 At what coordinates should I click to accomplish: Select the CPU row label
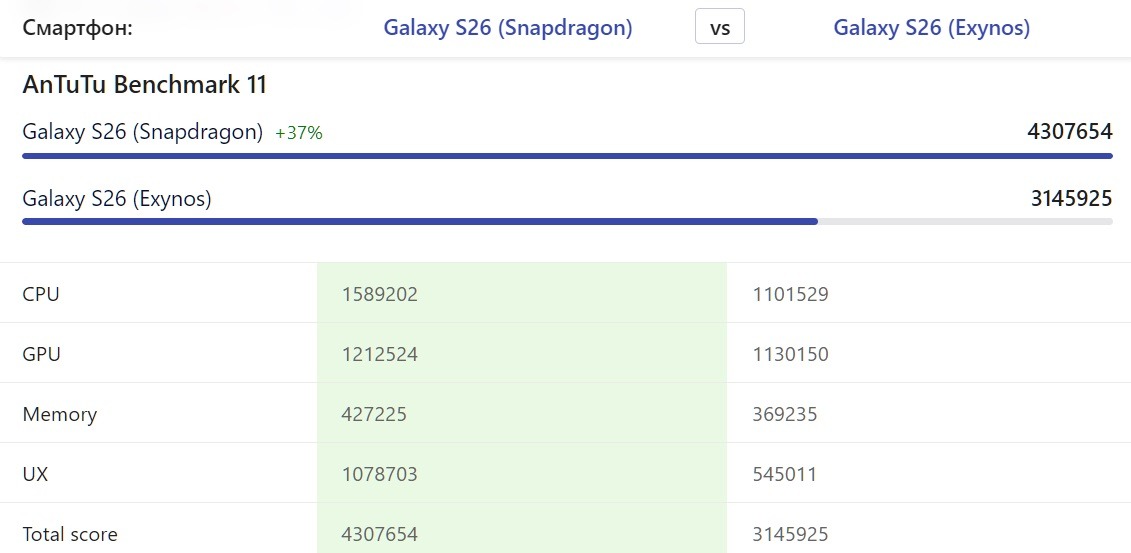click(41, 294)
